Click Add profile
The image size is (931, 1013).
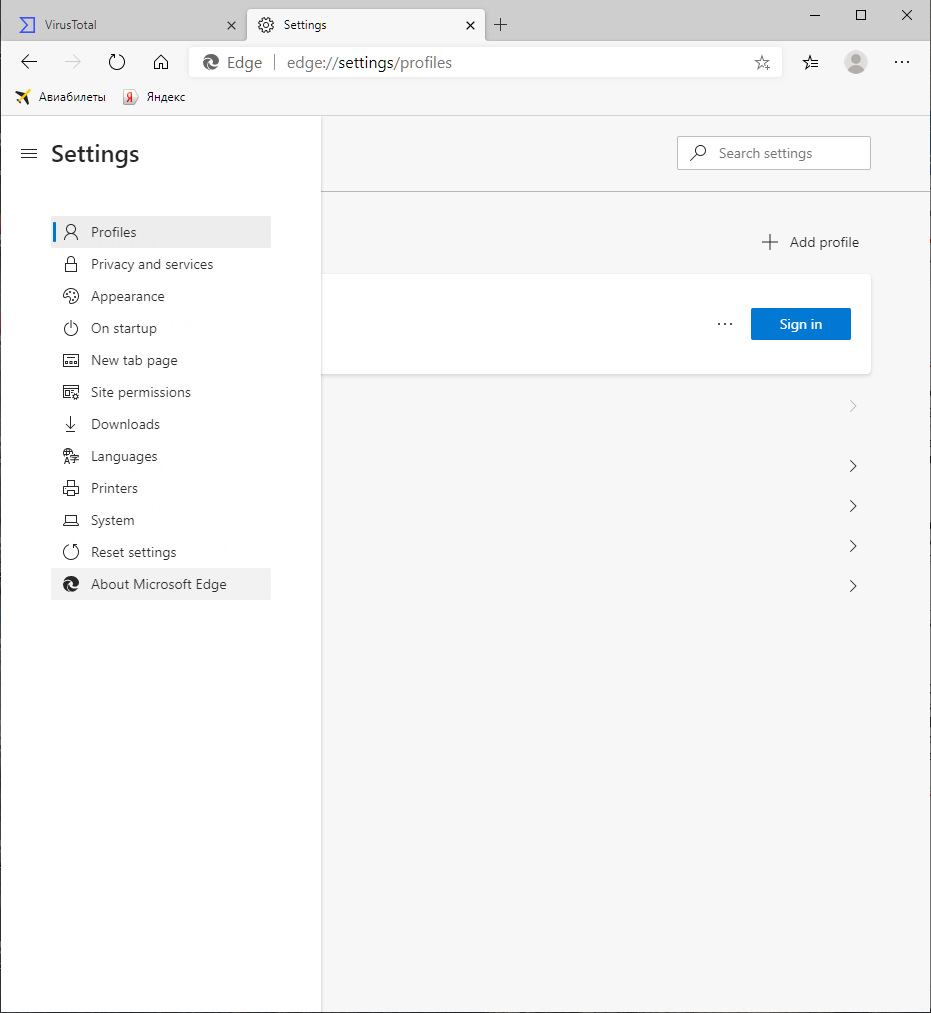point(810,241)
